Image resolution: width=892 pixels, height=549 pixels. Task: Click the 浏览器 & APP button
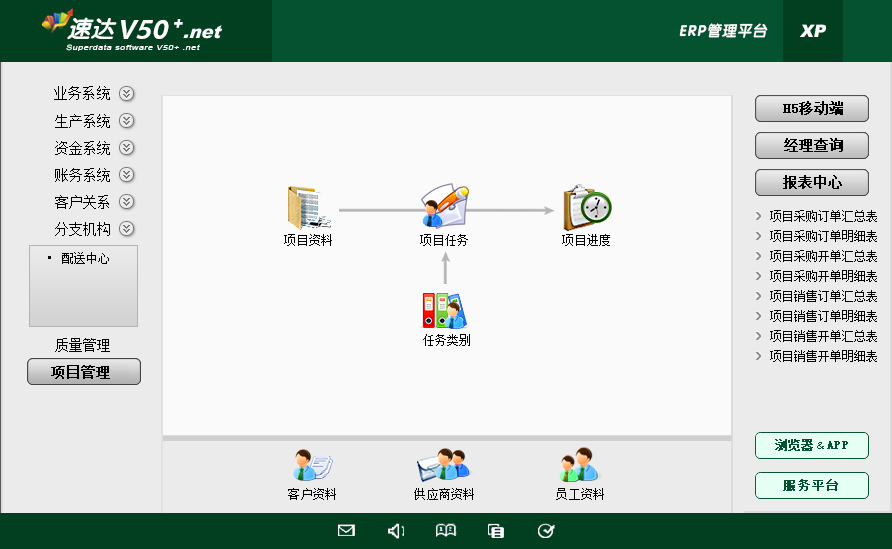pyautogui.click(x=812, y=445)
